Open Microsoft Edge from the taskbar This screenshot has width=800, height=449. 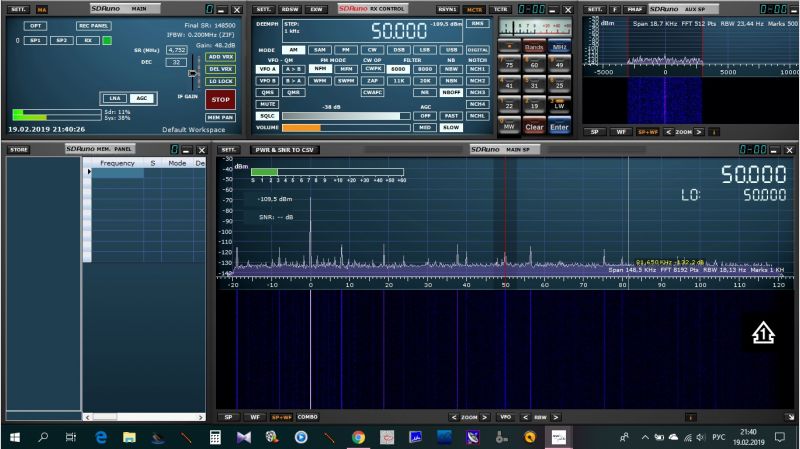[x=101, y=437]
